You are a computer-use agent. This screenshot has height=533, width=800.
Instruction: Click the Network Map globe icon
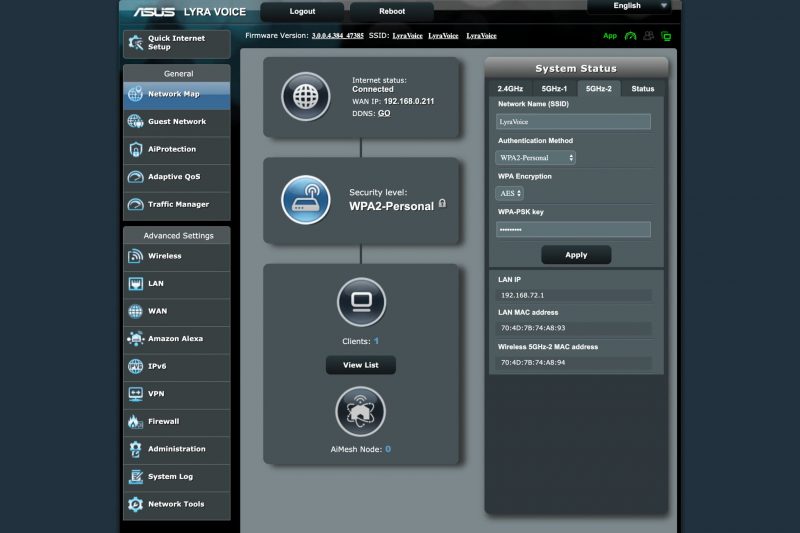pyautogui.click(x=136, y=94)
